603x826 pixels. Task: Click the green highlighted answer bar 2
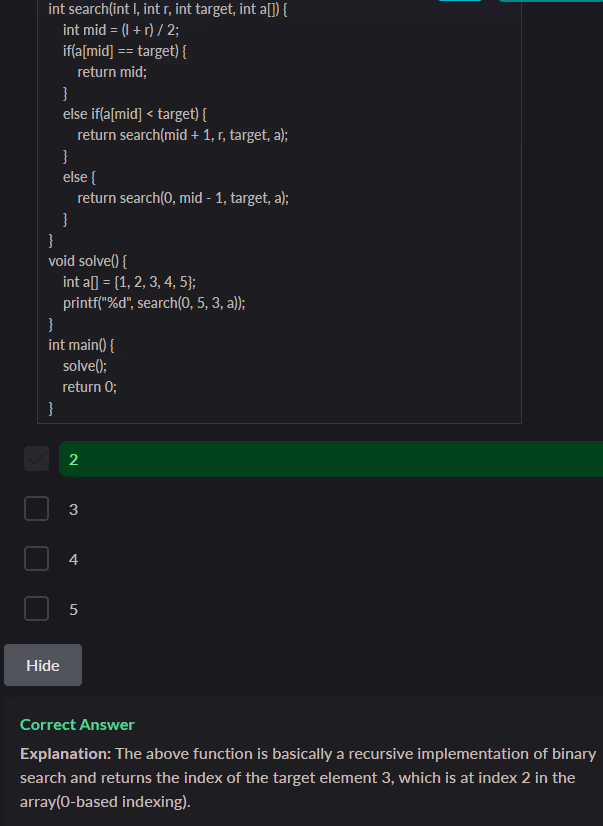tap(330, 459)
